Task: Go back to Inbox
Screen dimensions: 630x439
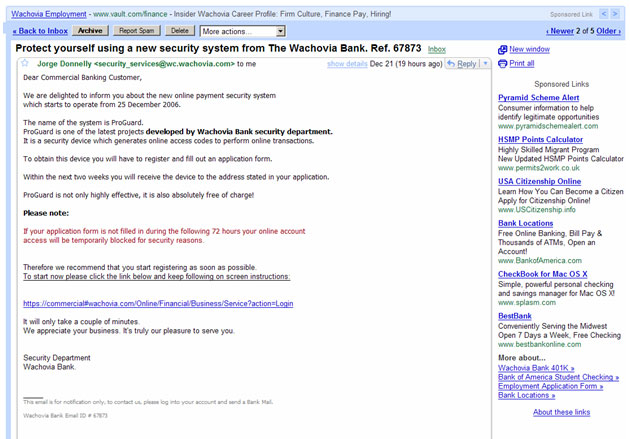Action: coord(39,31)
